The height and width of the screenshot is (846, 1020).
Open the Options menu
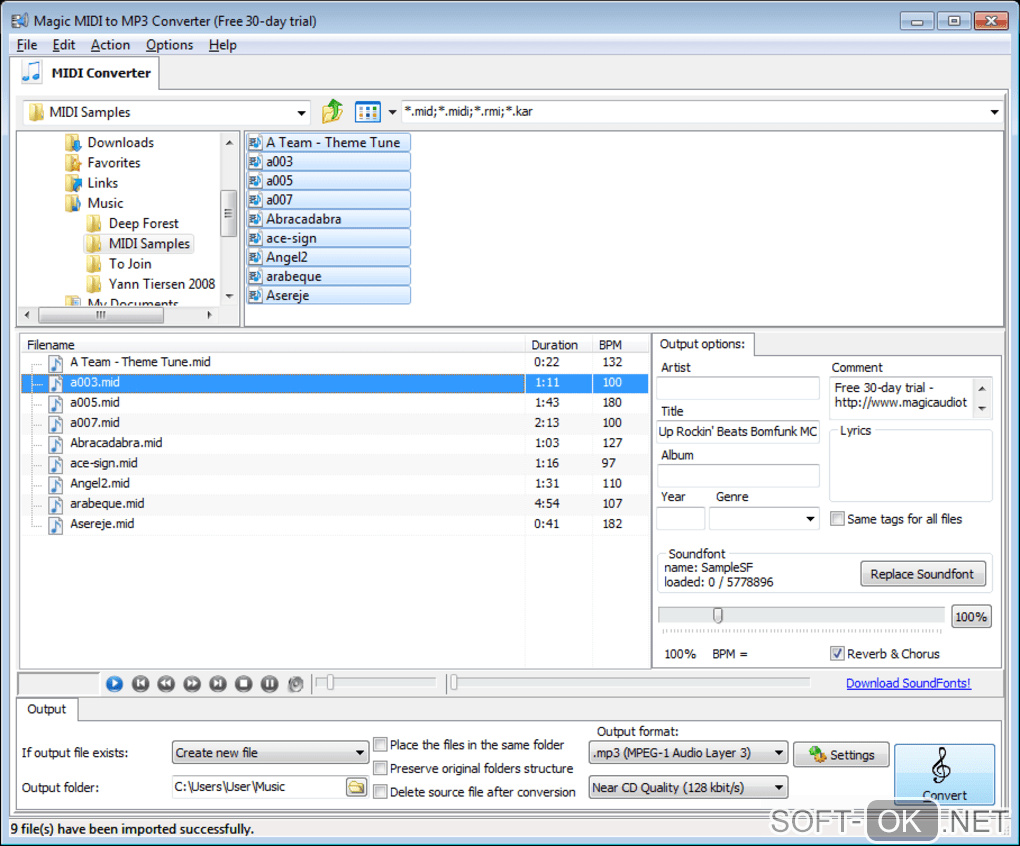tap(170, 45)
